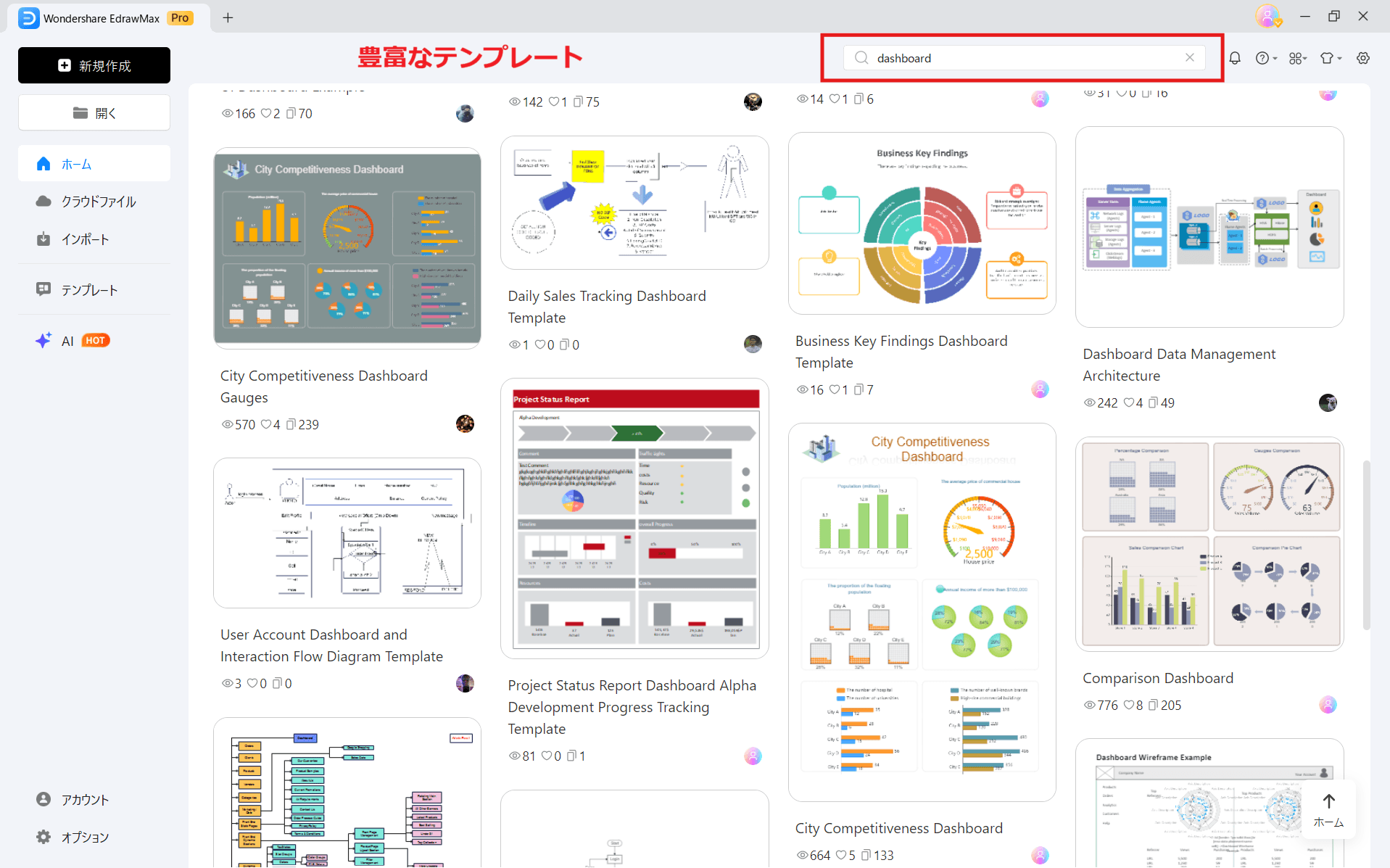Expand the shirt theme dropdown
1390x868 pixels.
click(1331, 58)
